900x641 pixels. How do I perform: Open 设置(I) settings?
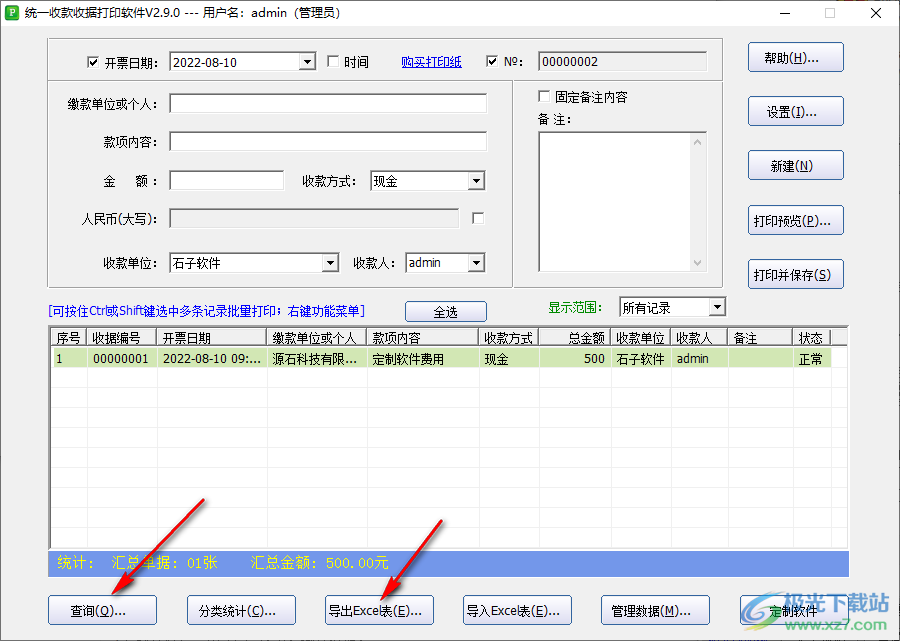click(795, 111)
